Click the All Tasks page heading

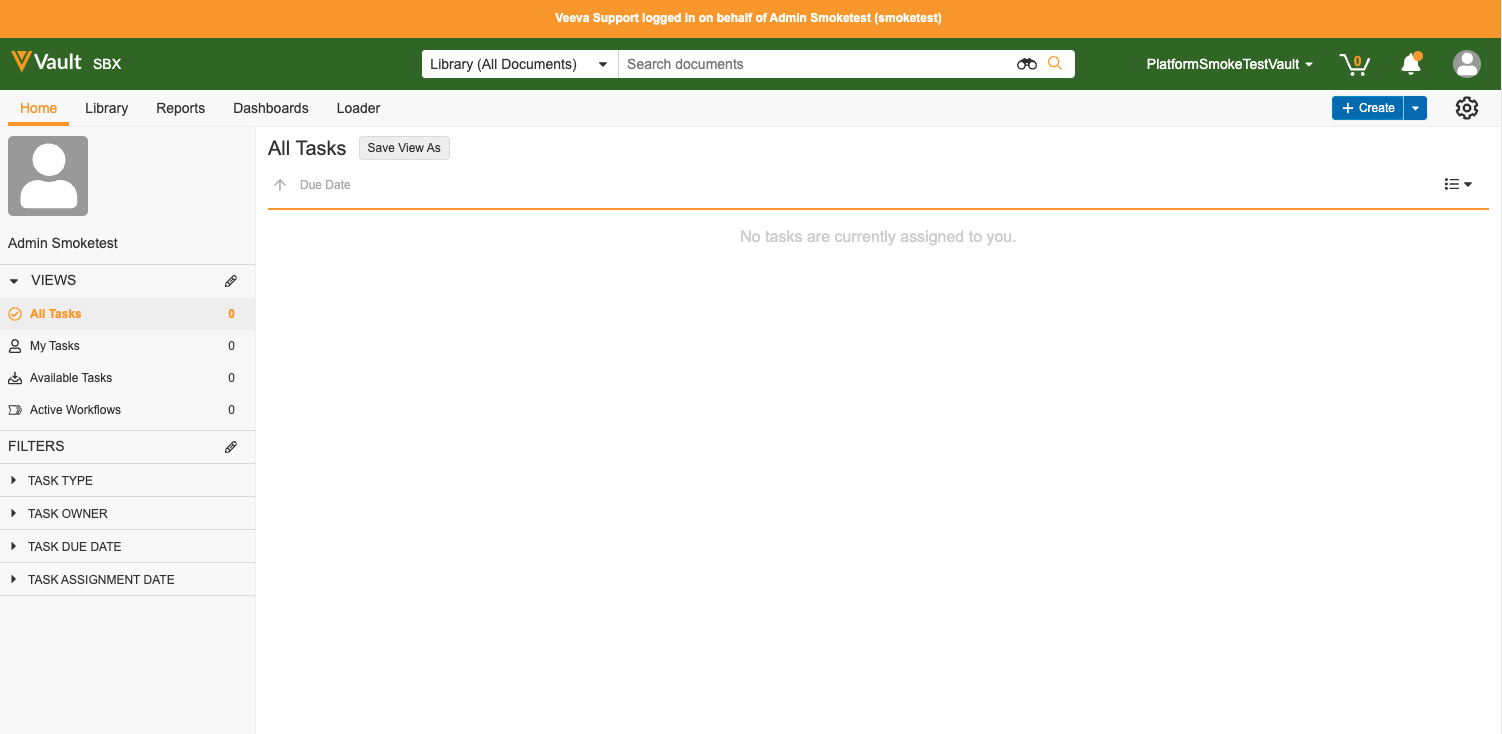pyautogui.click(x=307, y=148)
